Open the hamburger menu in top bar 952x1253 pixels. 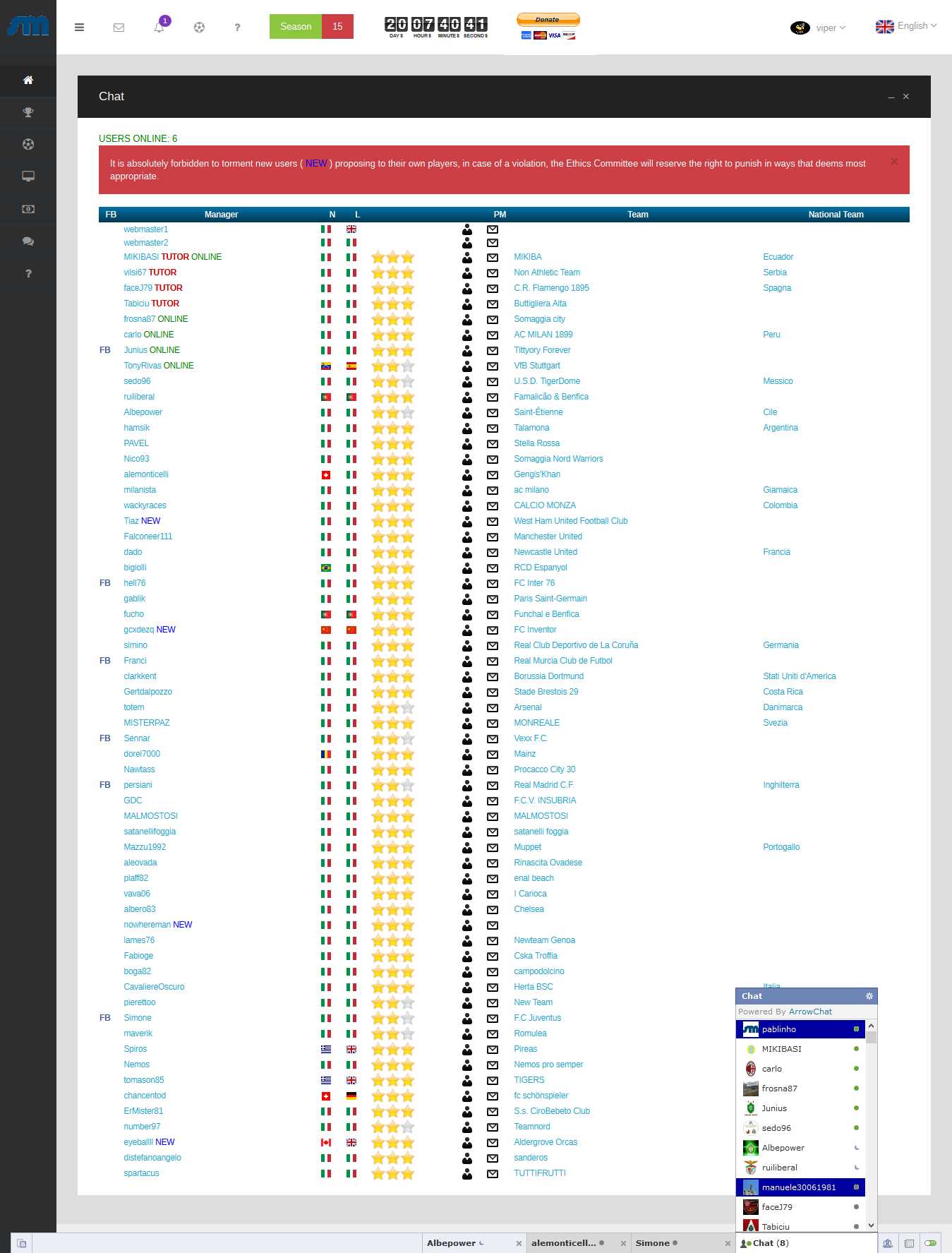tap(79, 27)
